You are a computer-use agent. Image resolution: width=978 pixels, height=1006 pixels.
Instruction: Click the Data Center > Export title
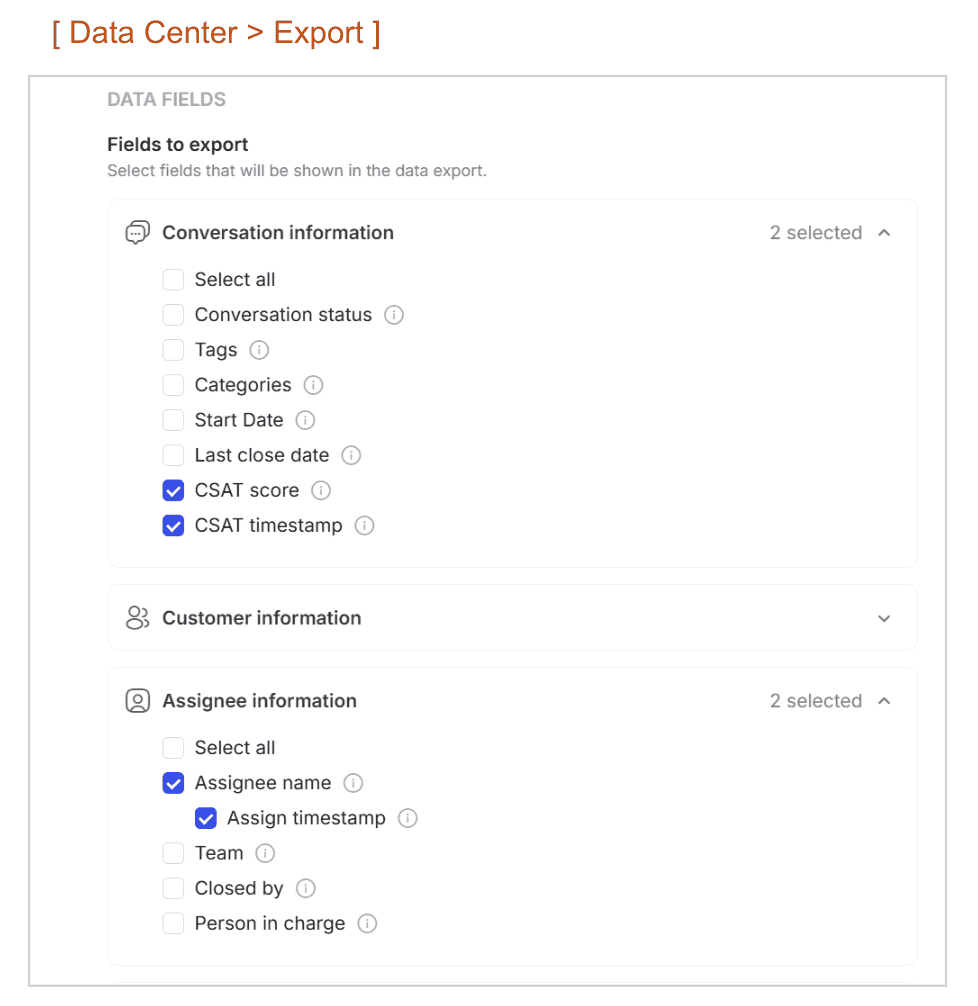[216, 33]
